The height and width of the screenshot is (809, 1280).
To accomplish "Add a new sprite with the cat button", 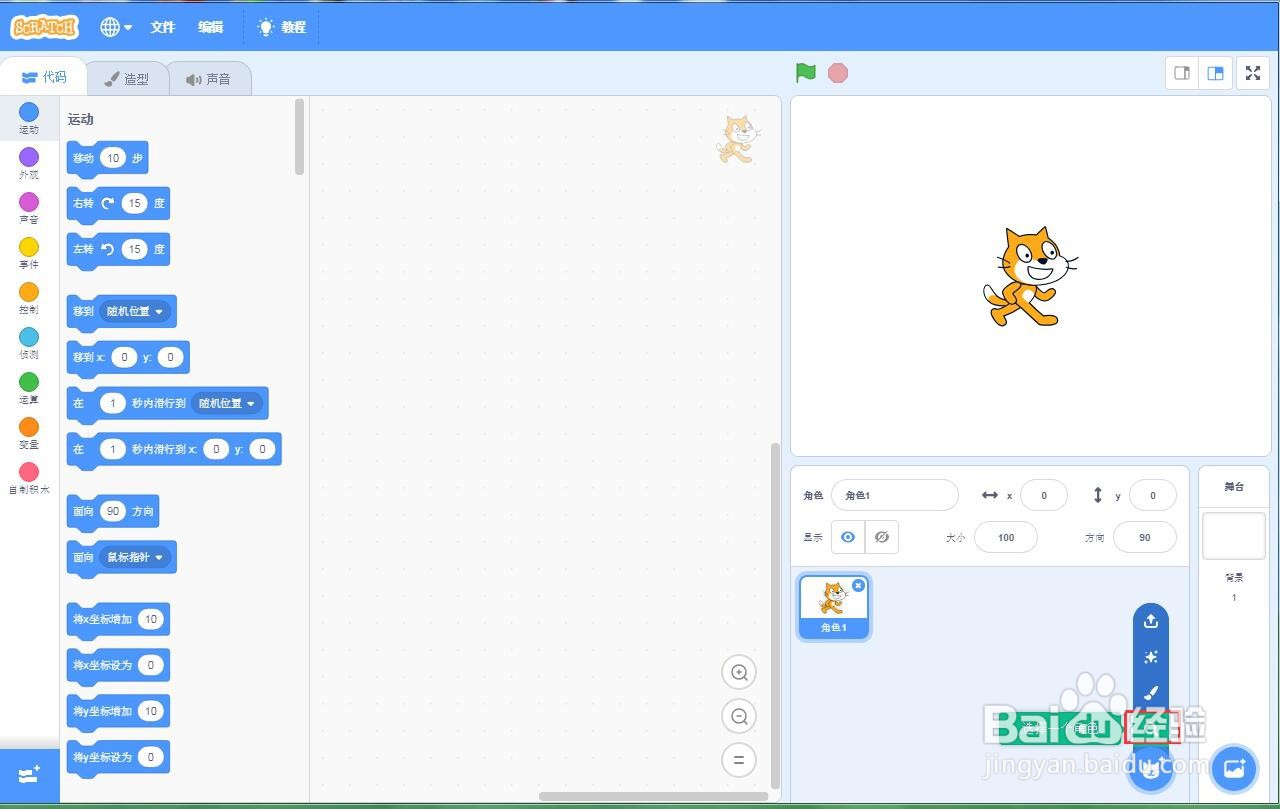I will click(1150, 769).
